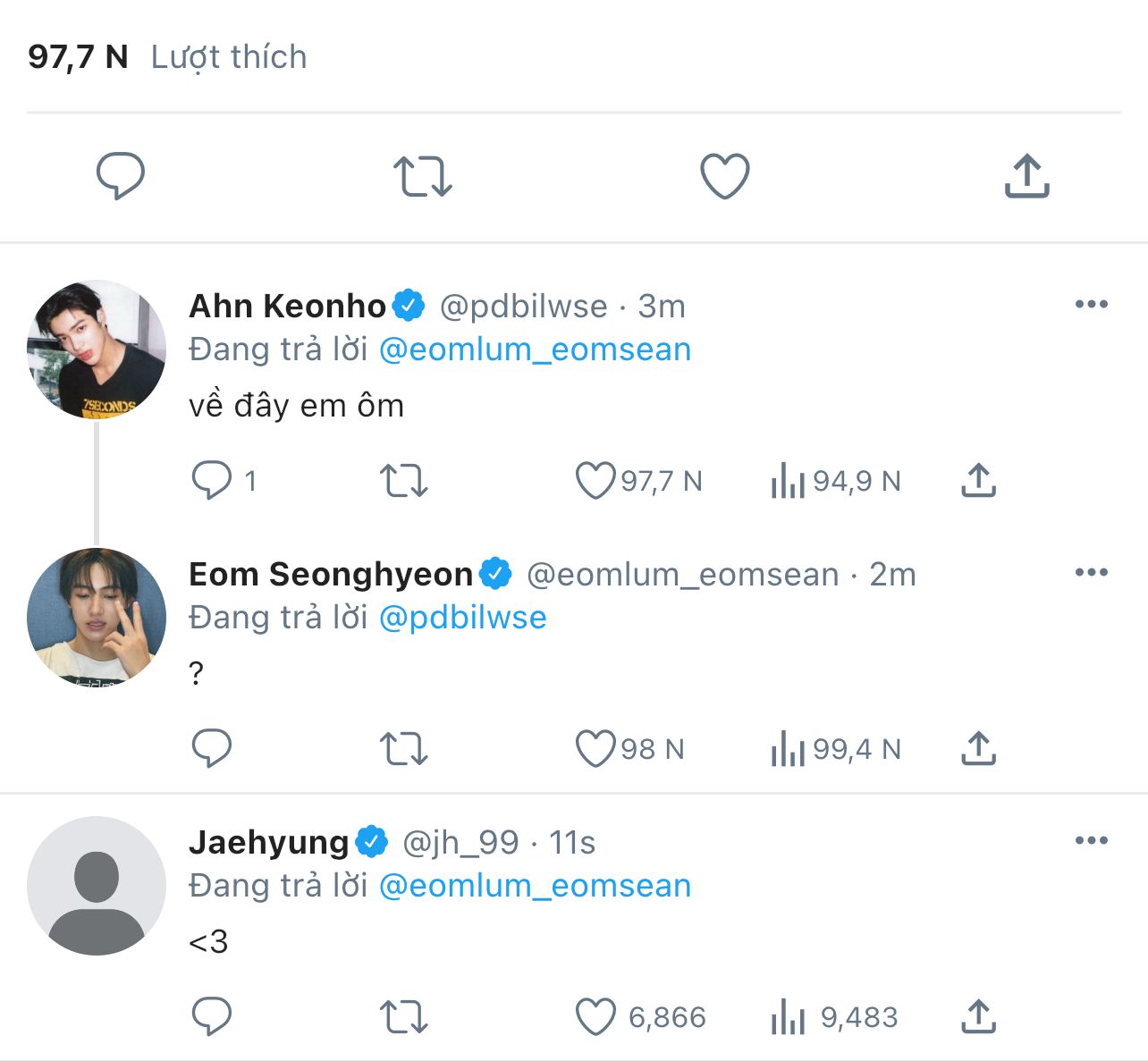The height and width of the screenshot is (1061, 1148).
Task: Open more options for Eom Seonghyeon's tweet
Action: point(1091,573)
